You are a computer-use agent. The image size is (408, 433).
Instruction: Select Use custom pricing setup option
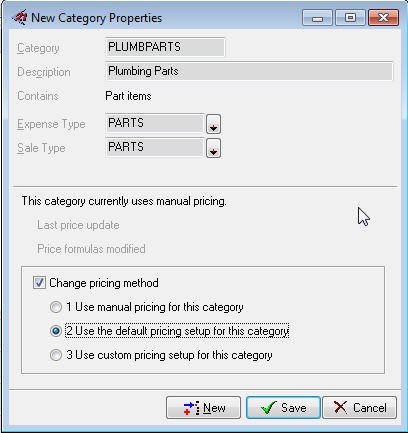[x=56, y=355]
